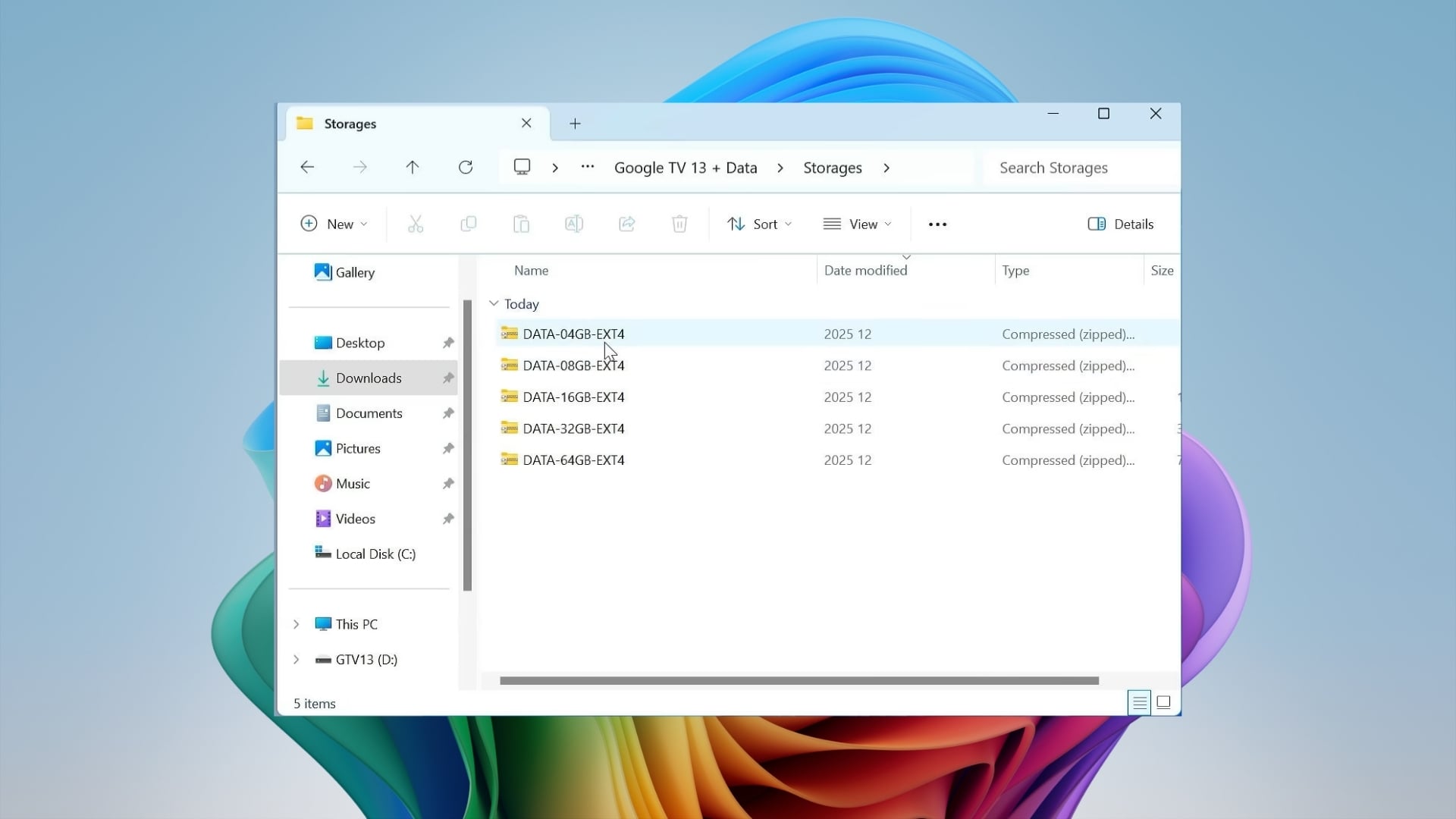1456x819 pixels.
Task: Refresh the Storages folder
Action: (466, 168)
